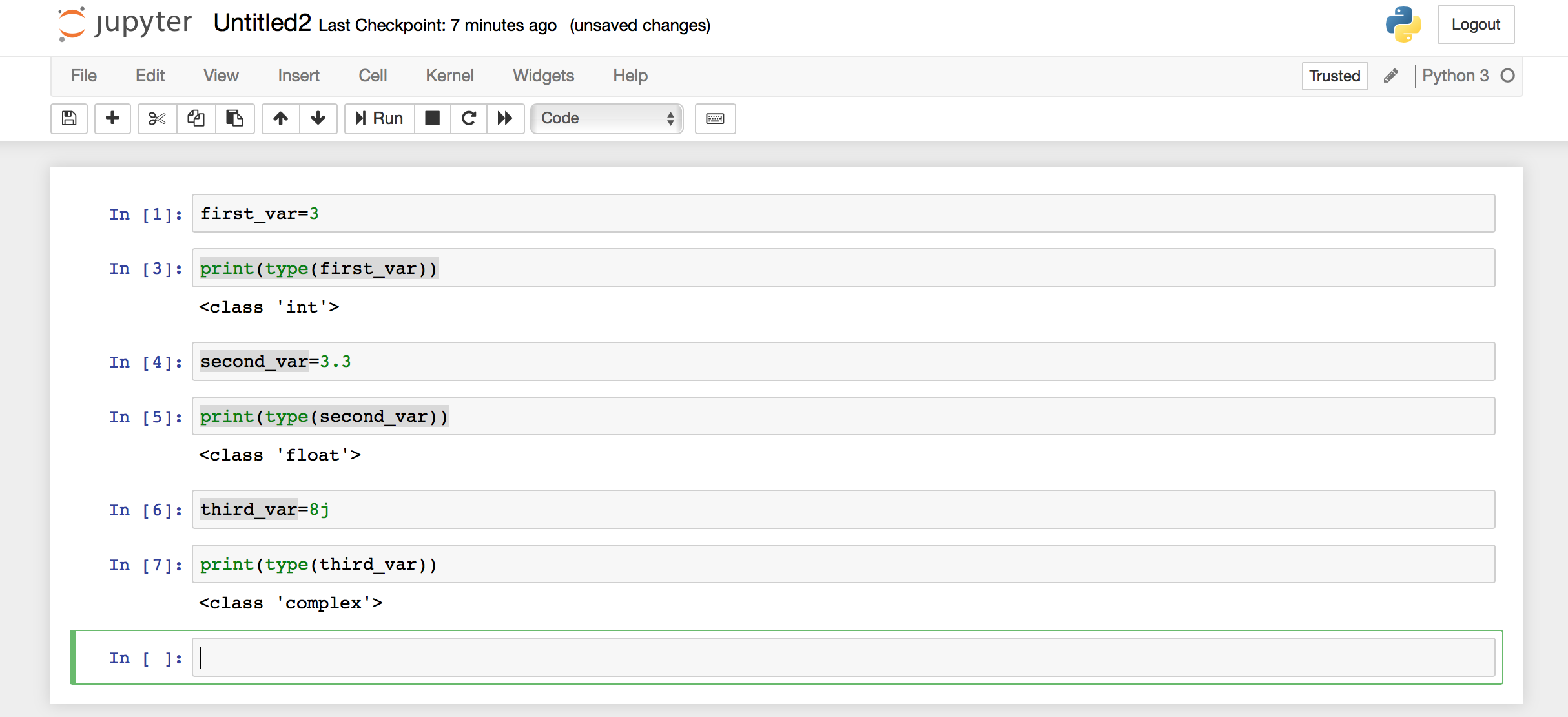
Task: Move selected cell down arrow
Action: tap(318, 118)
